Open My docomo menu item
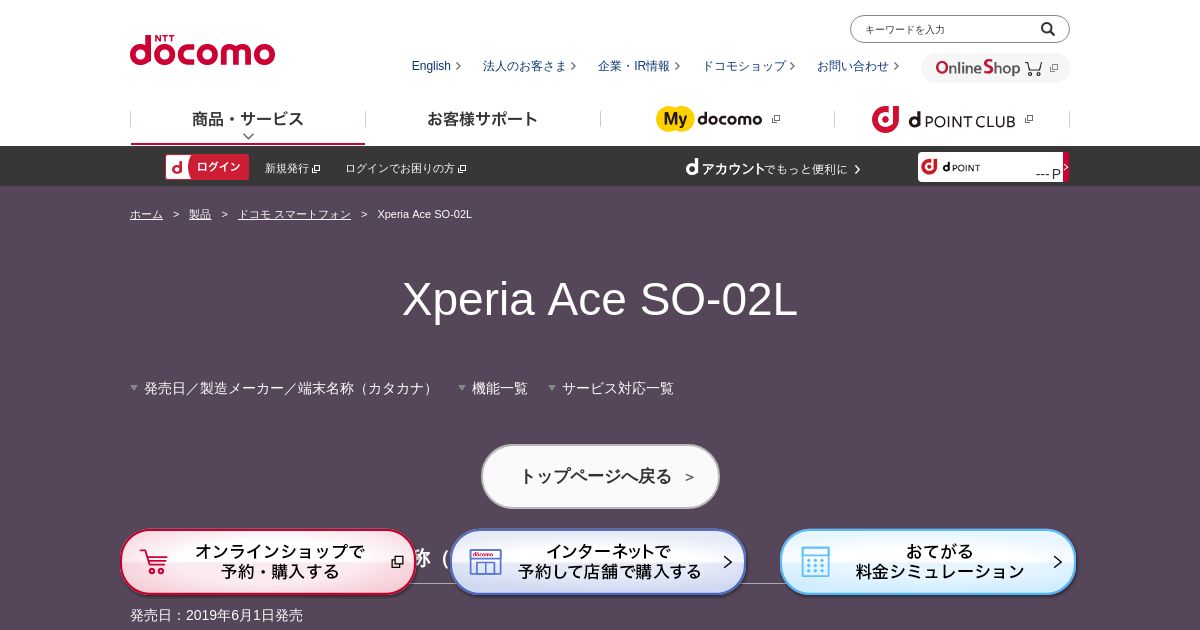 (717, 119)
